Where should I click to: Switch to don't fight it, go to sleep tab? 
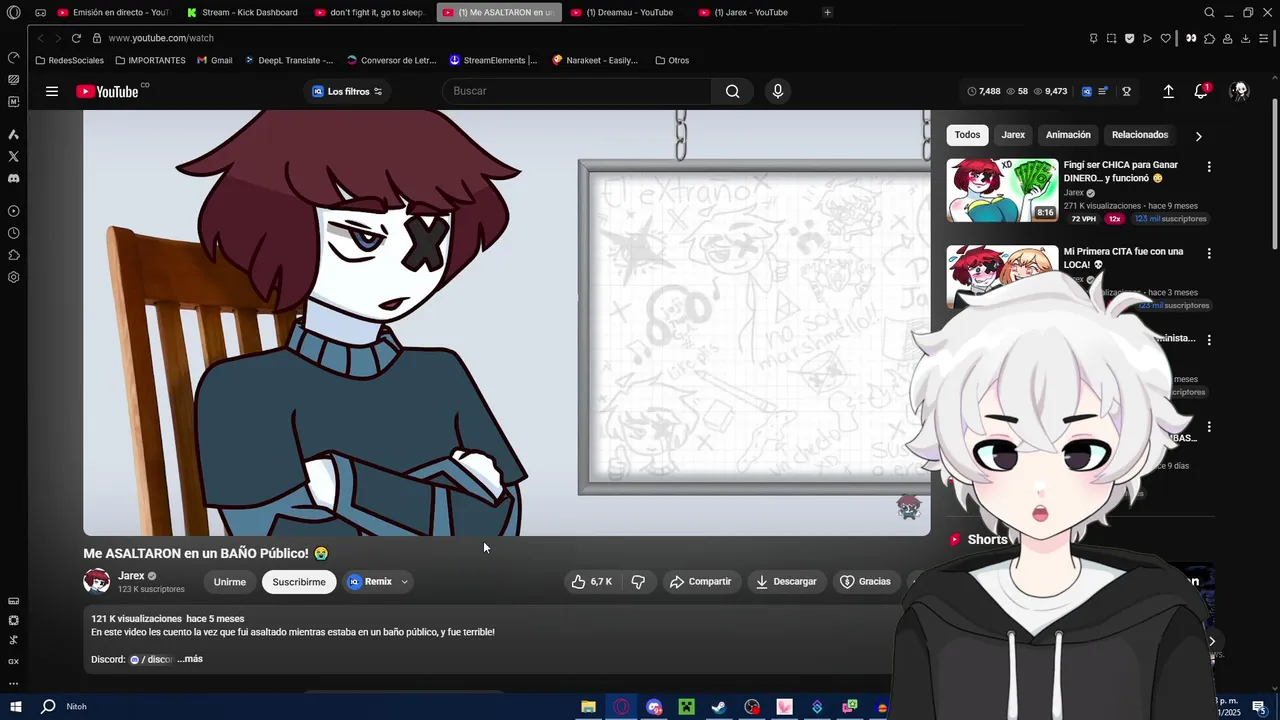click(370, 12)
